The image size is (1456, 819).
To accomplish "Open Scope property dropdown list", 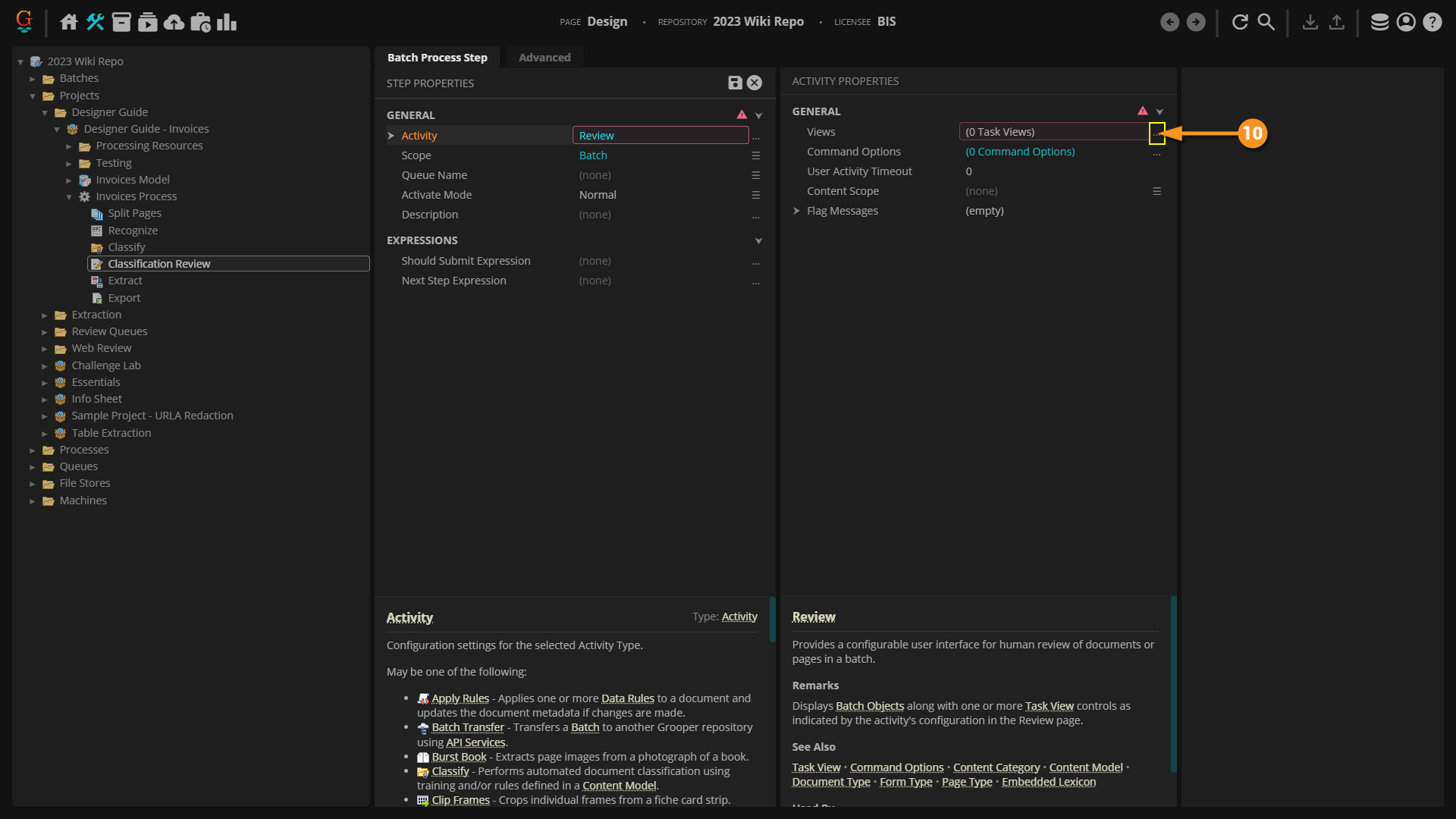I will [x=755, y=155].
